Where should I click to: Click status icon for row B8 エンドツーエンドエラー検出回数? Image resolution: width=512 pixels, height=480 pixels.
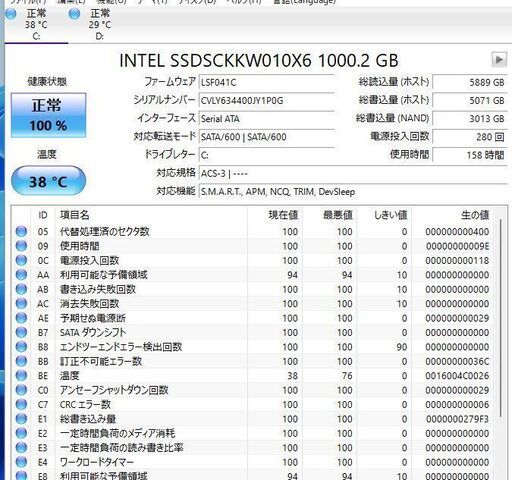pos(21,347)
